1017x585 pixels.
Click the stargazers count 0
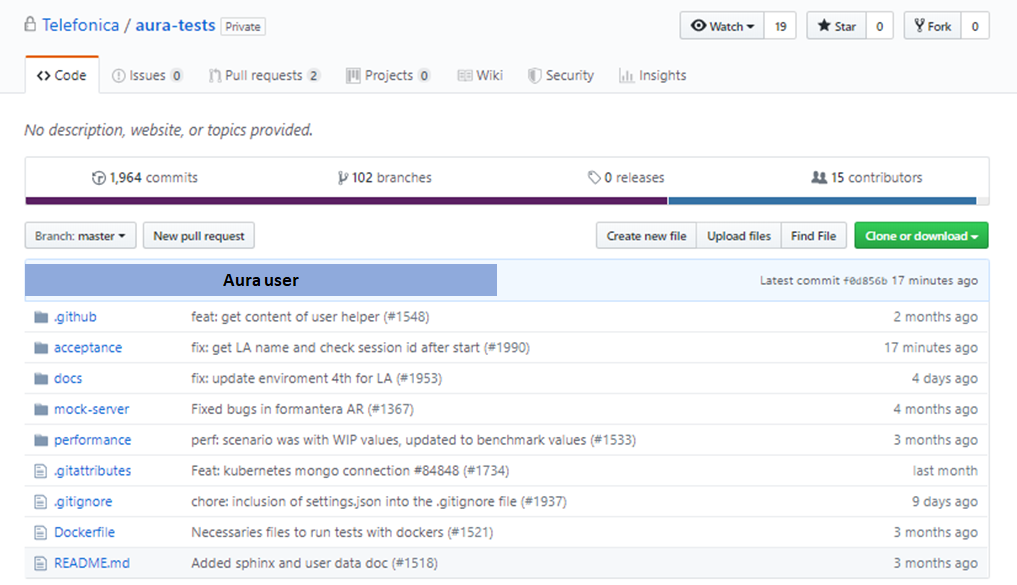(x=879, y=26)
